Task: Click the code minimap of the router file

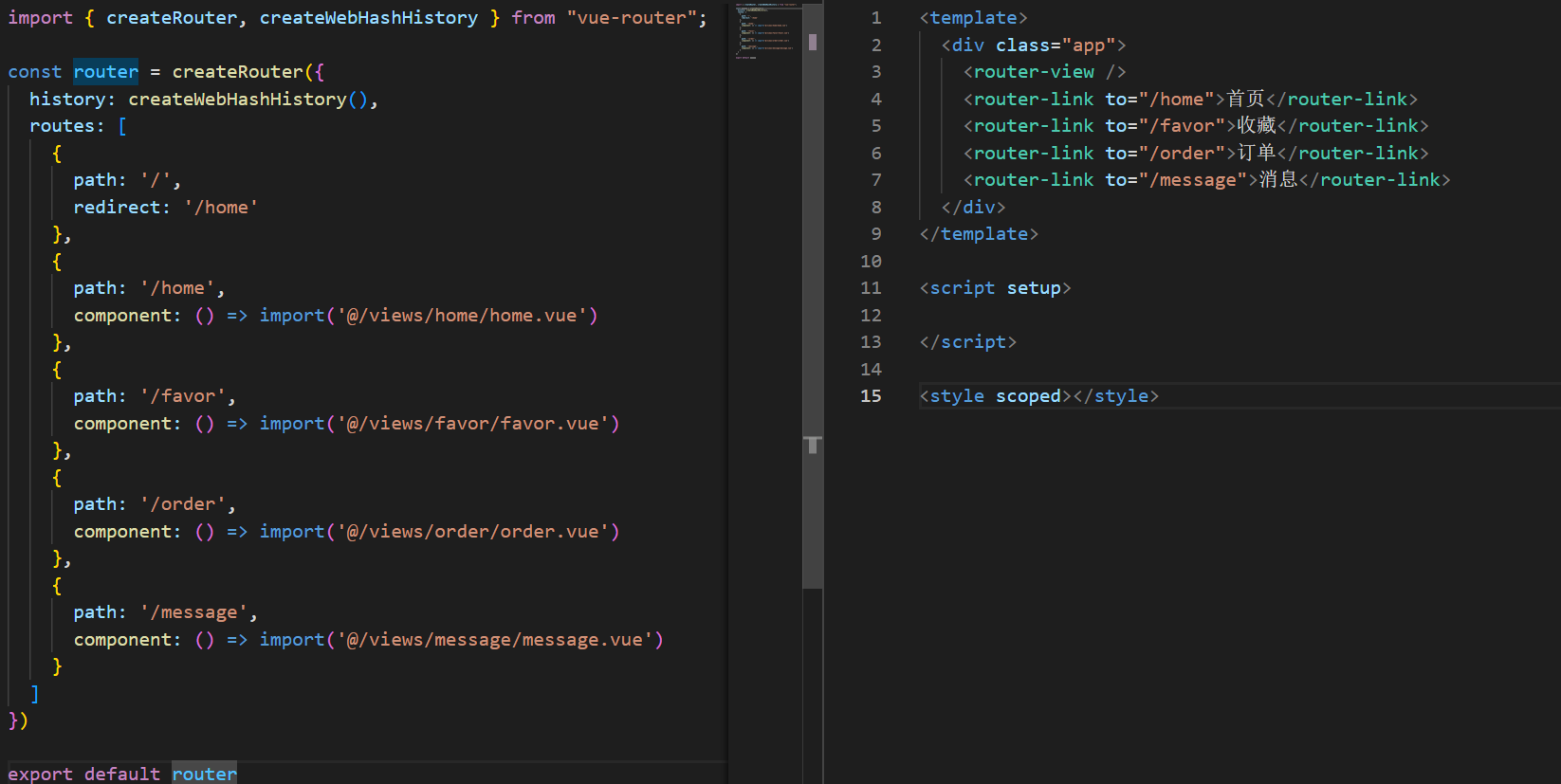Action: pos(765,33)
